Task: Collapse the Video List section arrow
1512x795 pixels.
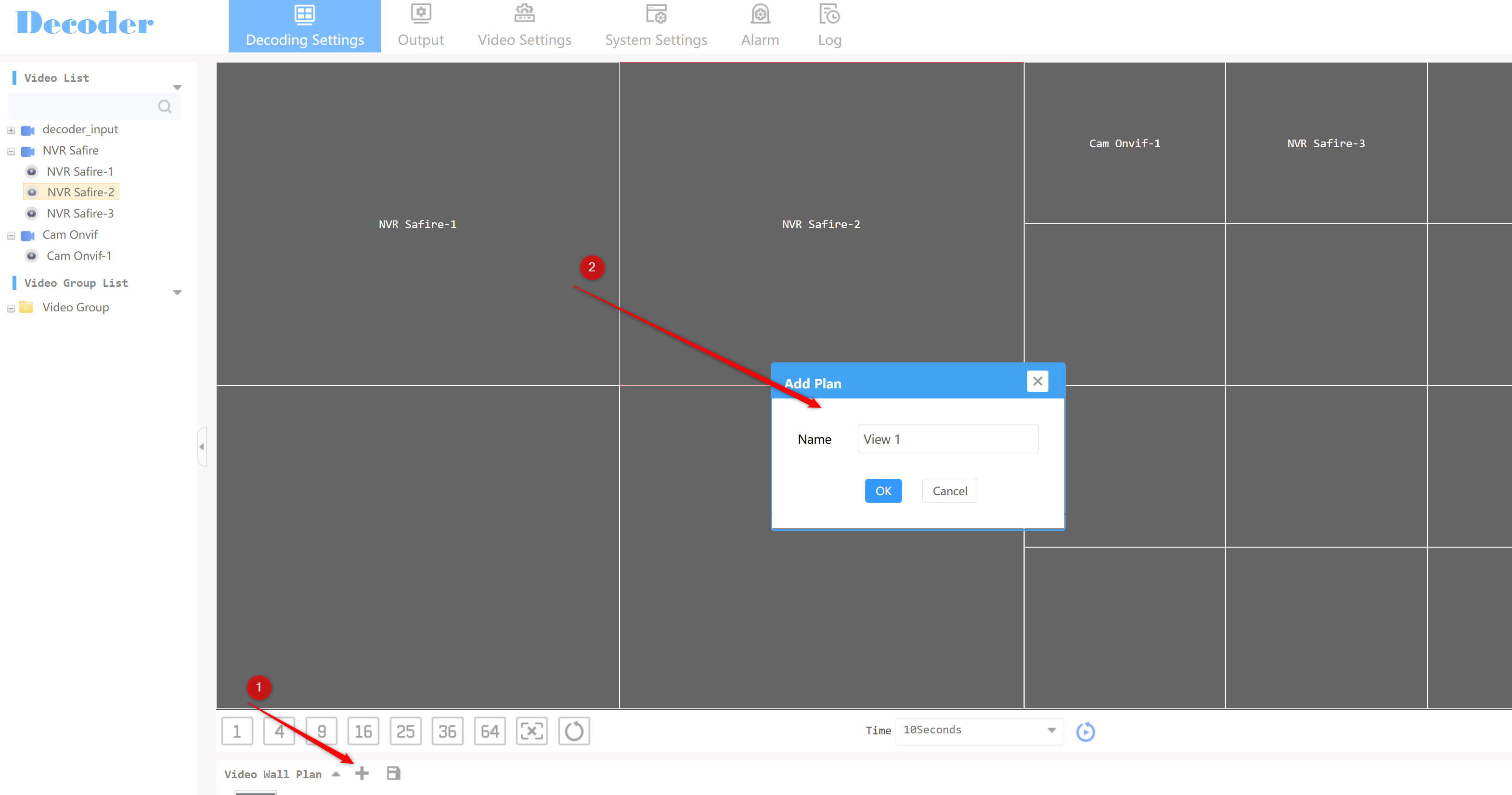Action: [177, 88]
